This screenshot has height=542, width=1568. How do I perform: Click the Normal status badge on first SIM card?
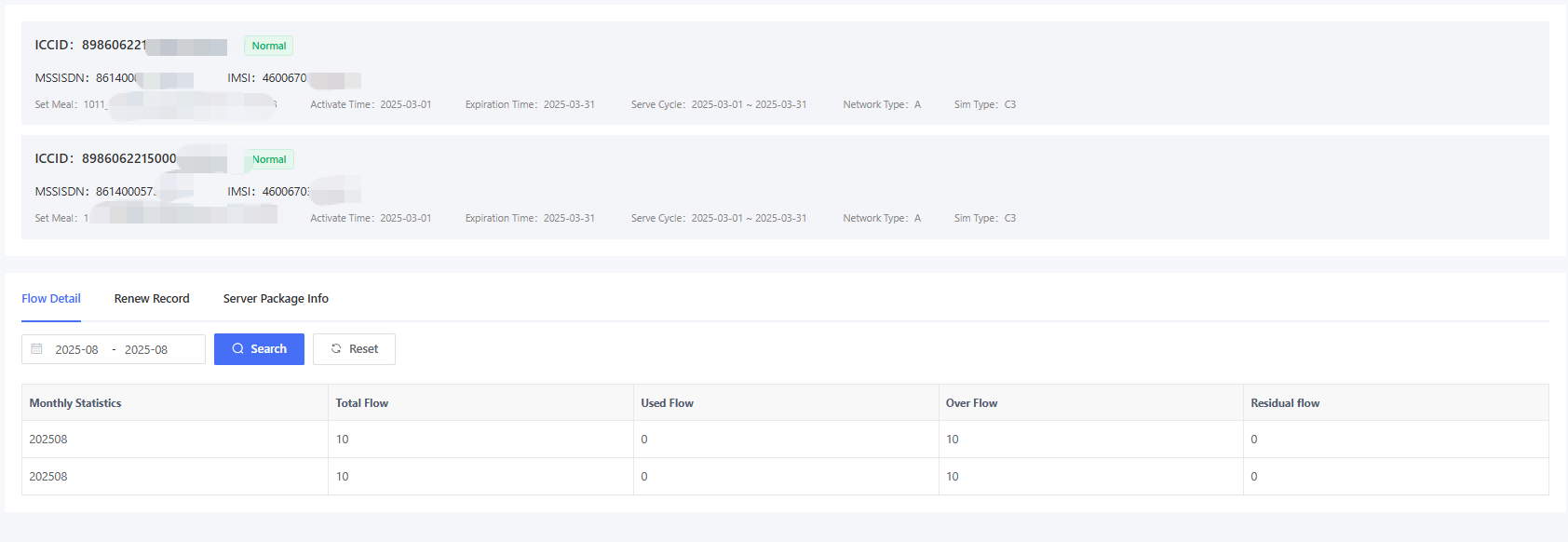269,46
